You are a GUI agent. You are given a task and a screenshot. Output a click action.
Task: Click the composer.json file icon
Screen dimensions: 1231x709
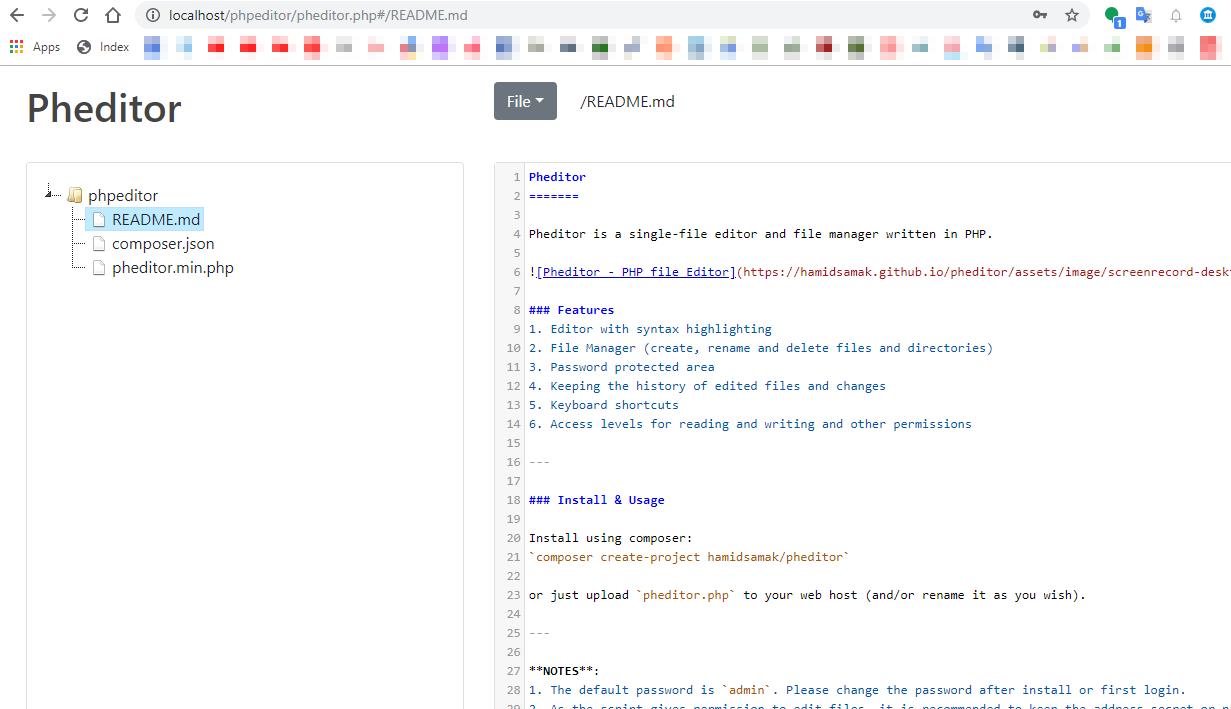(98, 243)
